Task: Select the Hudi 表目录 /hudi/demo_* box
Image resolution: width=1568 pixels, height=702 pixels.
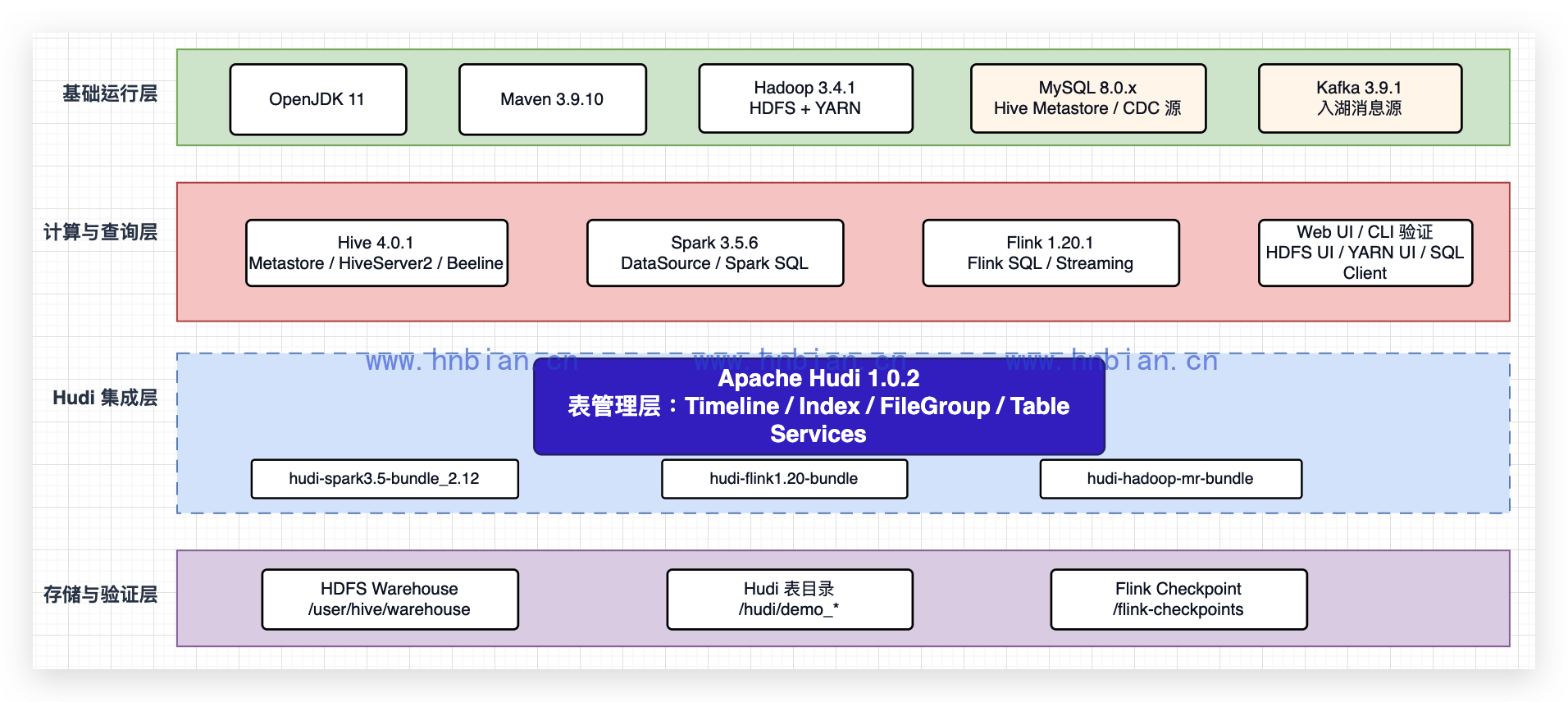Action: pos(790,599)
